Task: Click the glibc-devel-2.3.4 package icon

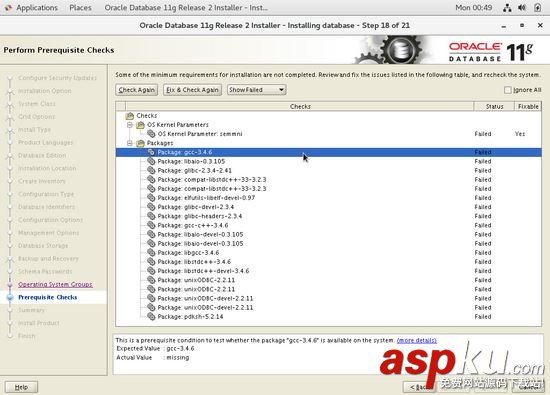Action: coord(151,207)
